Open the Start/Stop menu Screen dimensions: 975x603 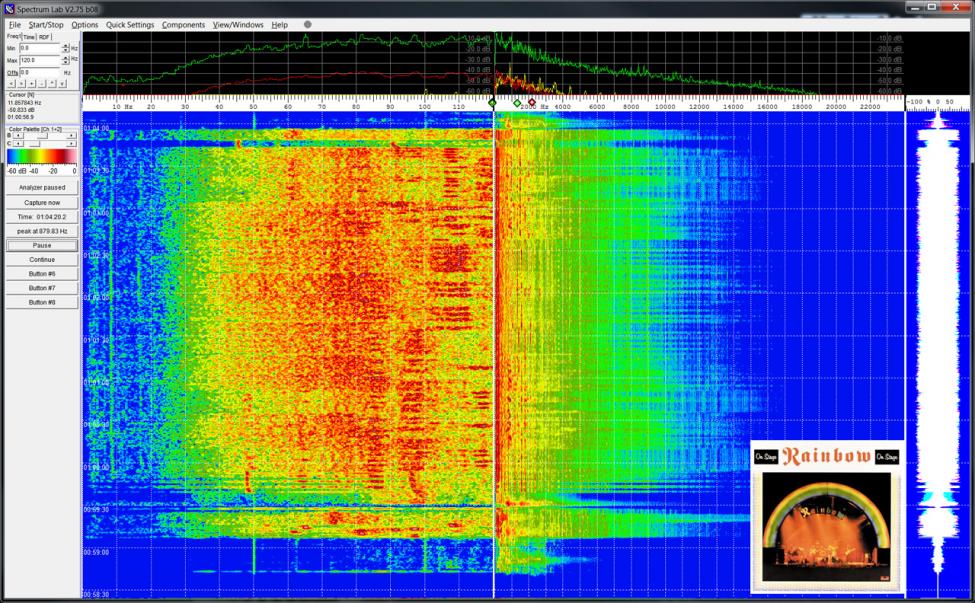pos(46,25)
